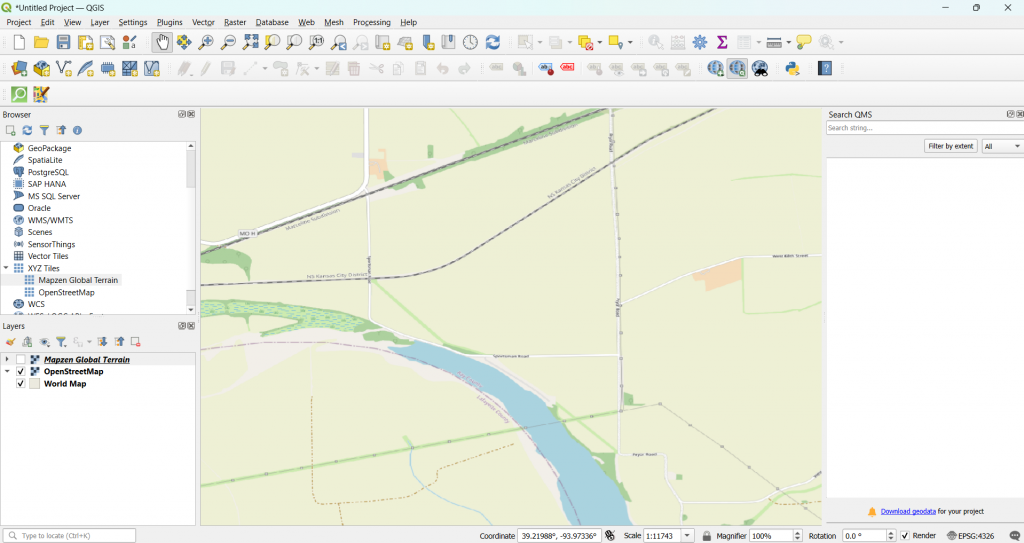Open the Plugins menu
Image resolution: width=1024 pixels, height=543 pixels.
169,22
